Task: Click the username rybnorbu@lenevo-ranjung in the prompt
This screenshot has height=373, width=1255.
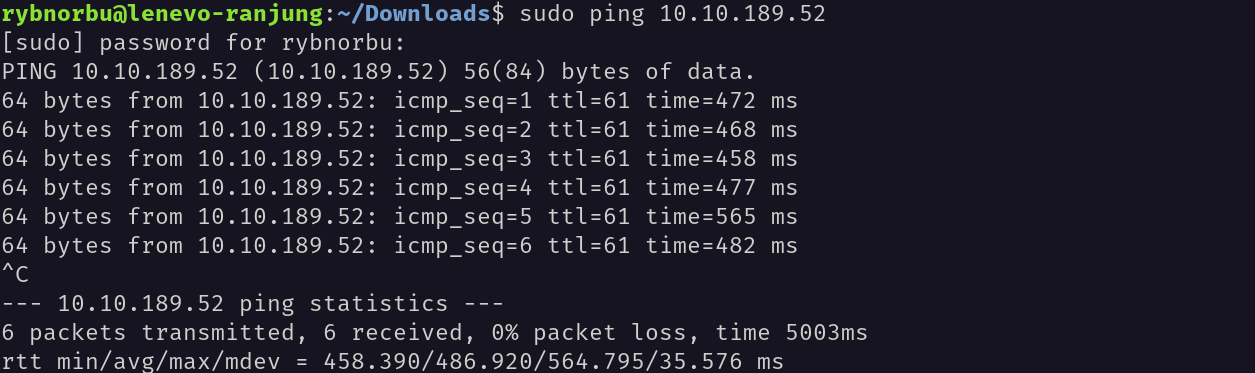Action: coord(157,14)
